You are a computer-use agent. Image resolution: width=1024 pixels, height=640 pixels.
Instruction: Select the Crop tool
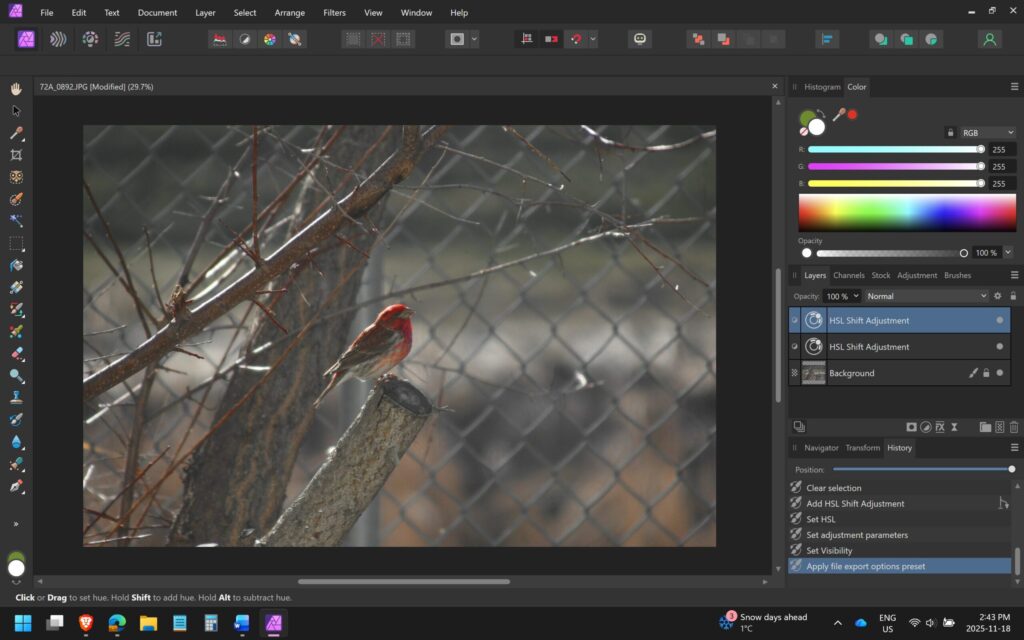coord(16,155)
